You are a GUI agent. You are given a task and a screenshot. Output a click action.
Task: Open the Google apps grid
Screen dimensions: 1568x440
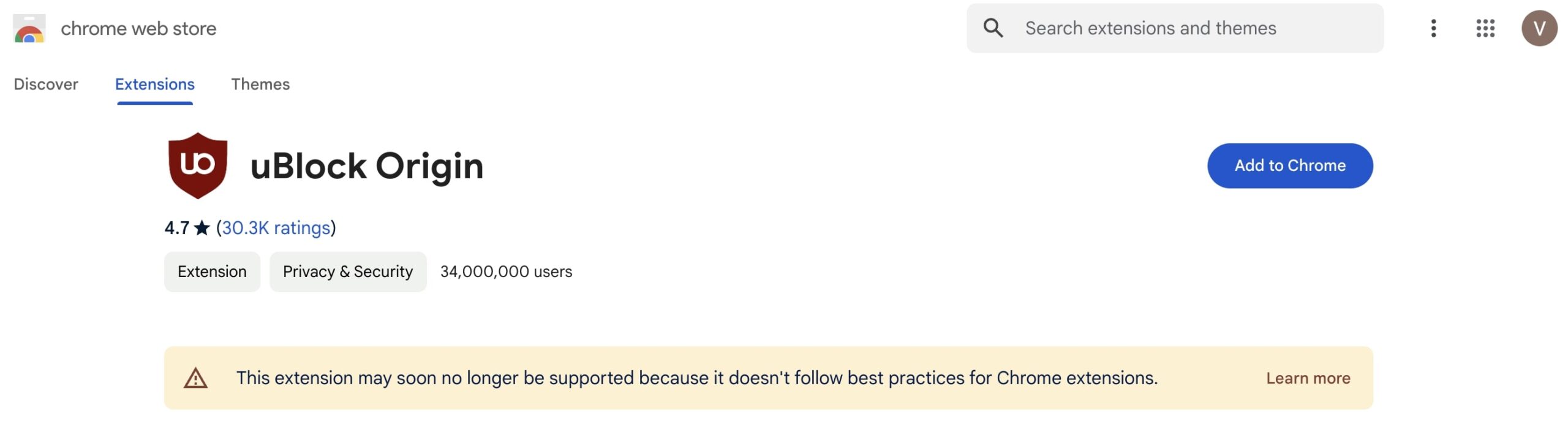(1485, 28)
